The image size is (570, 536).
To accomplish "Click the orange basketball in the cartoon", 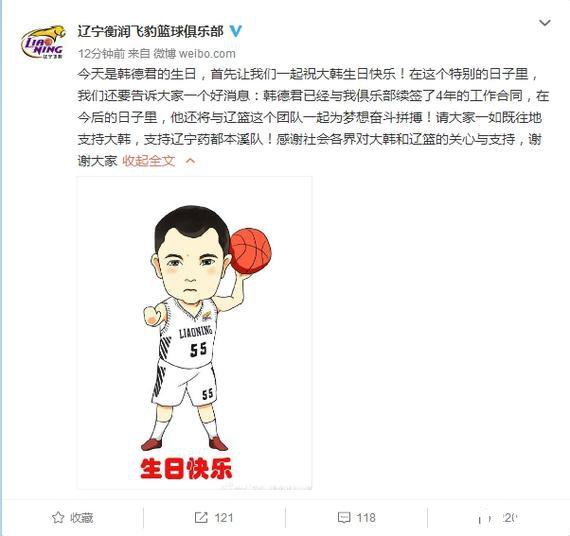I will tap(250, 251).
